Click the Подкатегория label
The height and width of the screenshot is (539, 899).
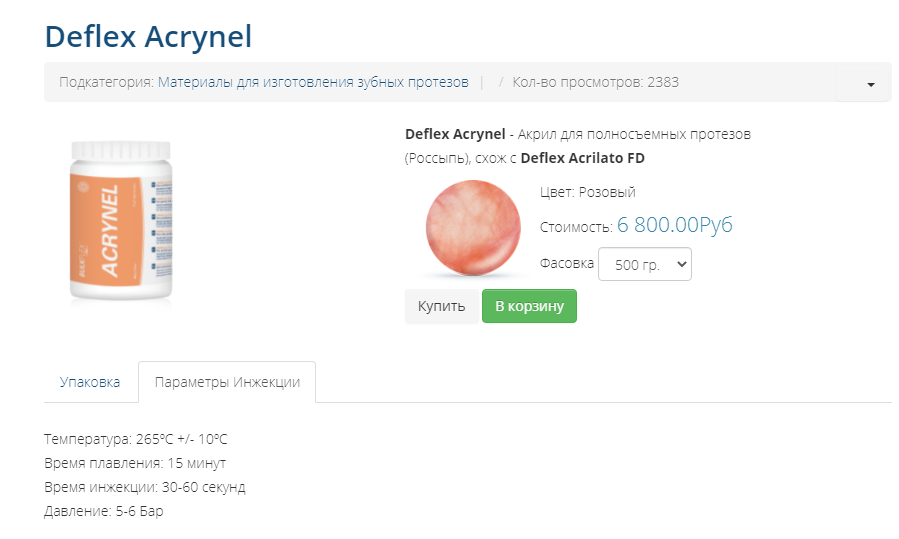pos(107,82)
